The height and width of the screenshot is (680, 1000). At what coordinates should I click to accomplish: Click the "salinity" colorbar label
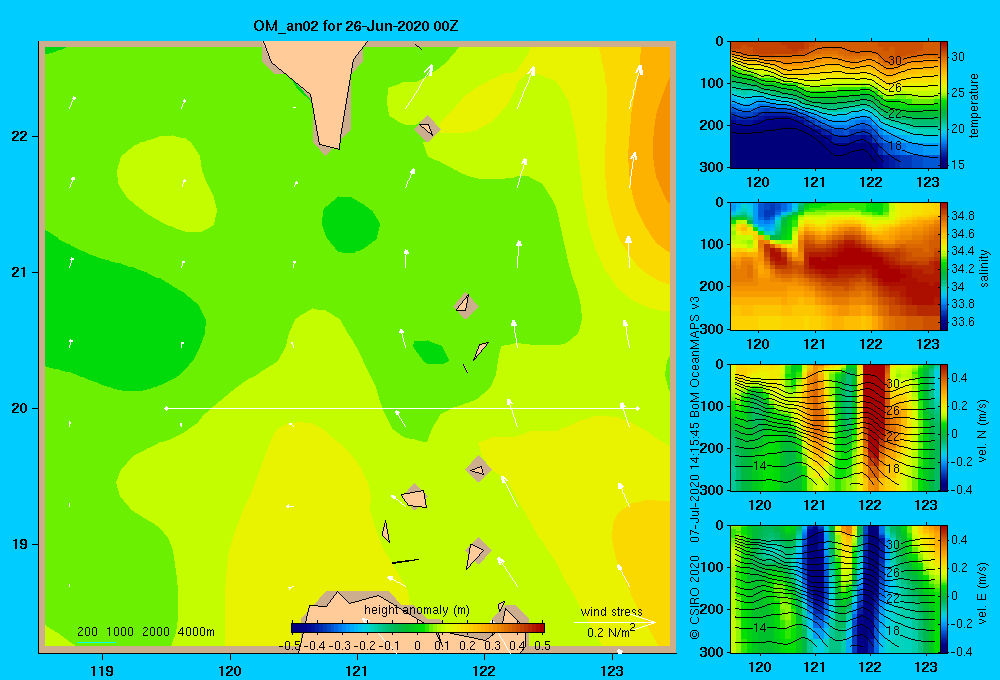pos(985,268)
